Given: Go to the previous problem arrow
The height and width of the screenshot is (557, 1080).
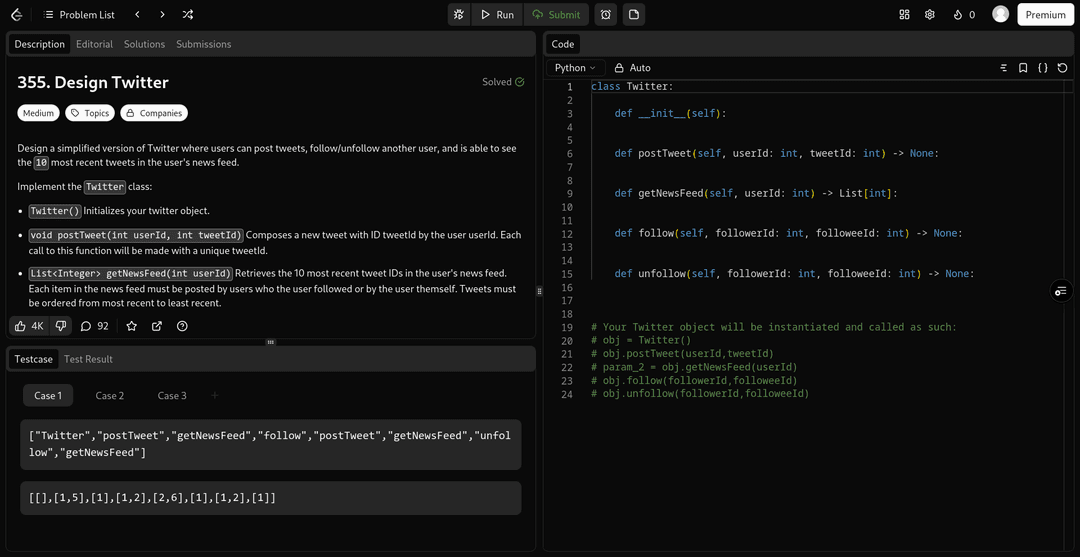Looking at the screenshot, I should (138, 14).
